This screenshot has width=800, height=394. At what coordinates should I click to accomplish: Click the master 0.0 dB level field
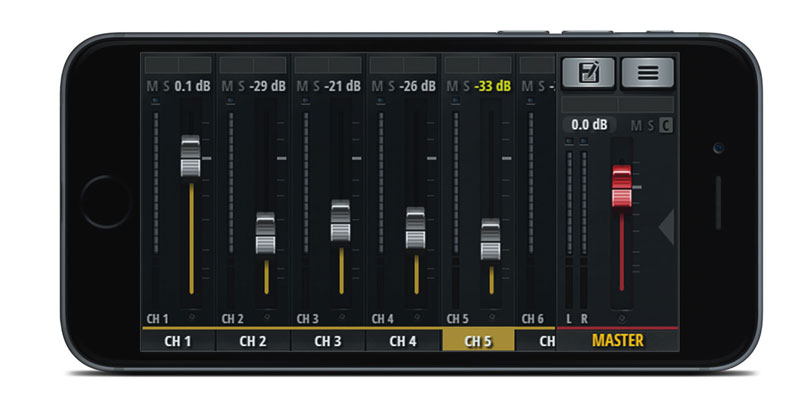click(x=589, y=125)
